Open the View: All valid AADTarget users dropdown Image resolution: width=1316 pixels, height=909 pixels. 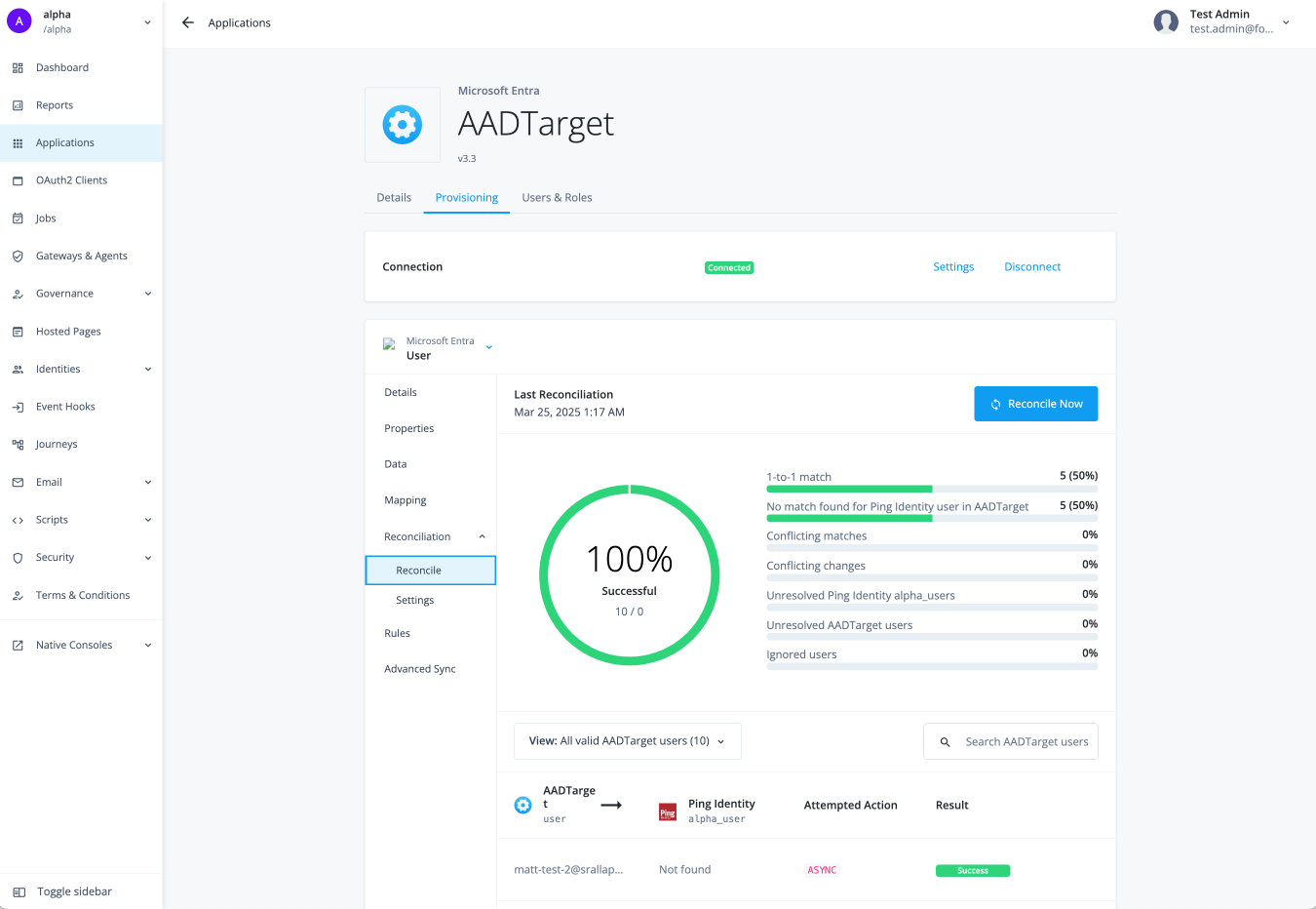pyautogui.click(x=627, y=741)
